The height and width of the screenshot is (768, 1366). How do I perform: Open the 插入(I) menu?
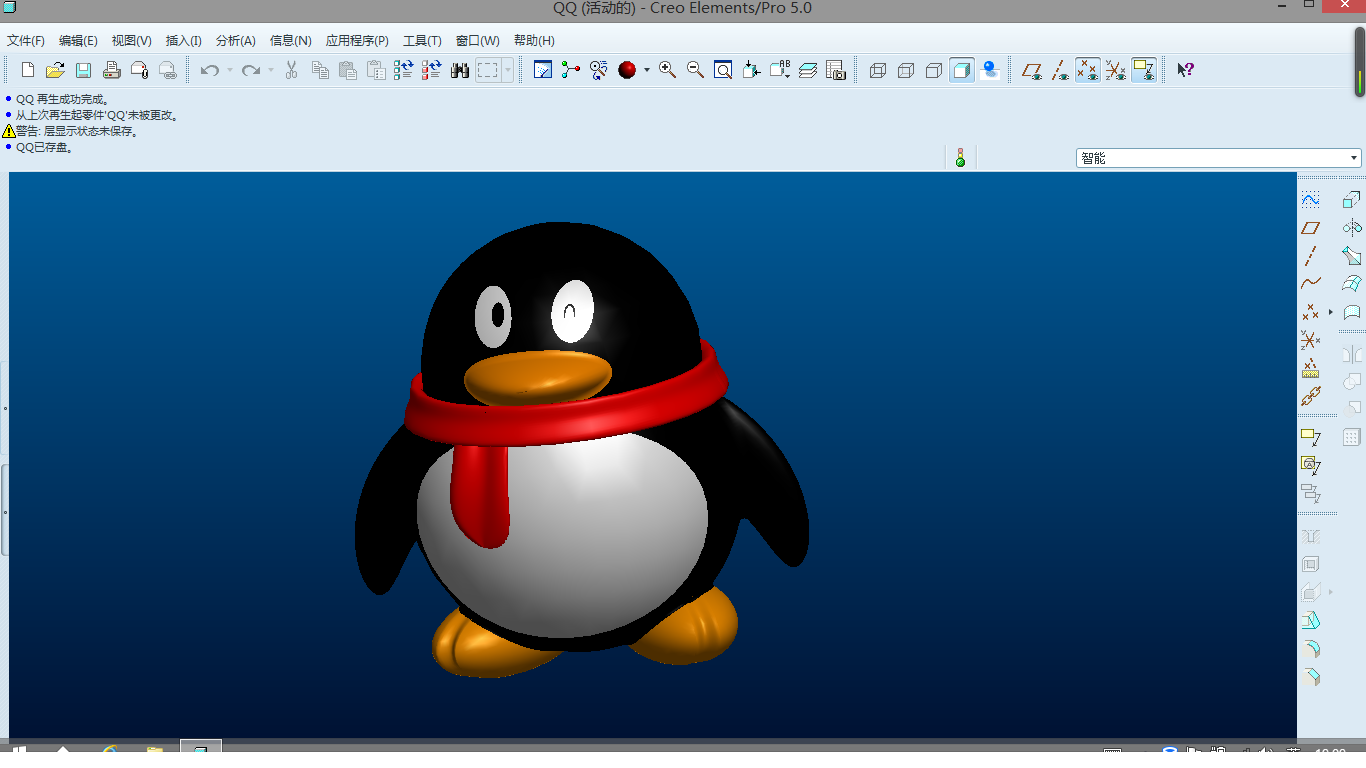tap(183, 41)
